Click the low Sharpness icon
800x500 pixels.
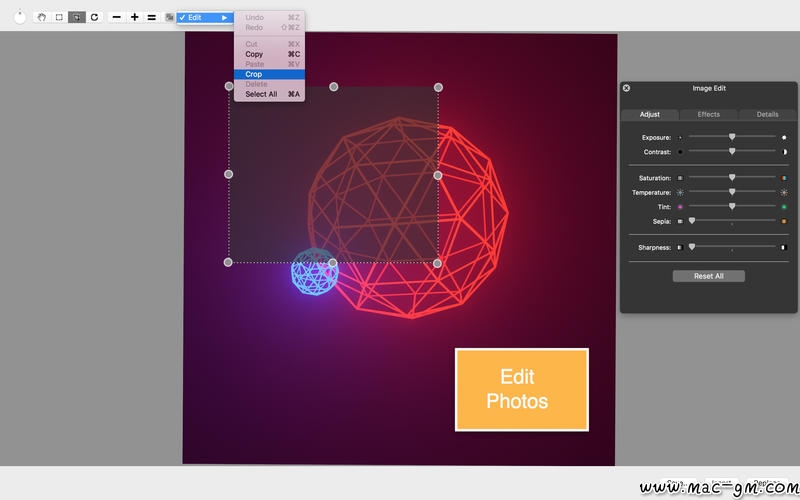click(x=680, y=247)
